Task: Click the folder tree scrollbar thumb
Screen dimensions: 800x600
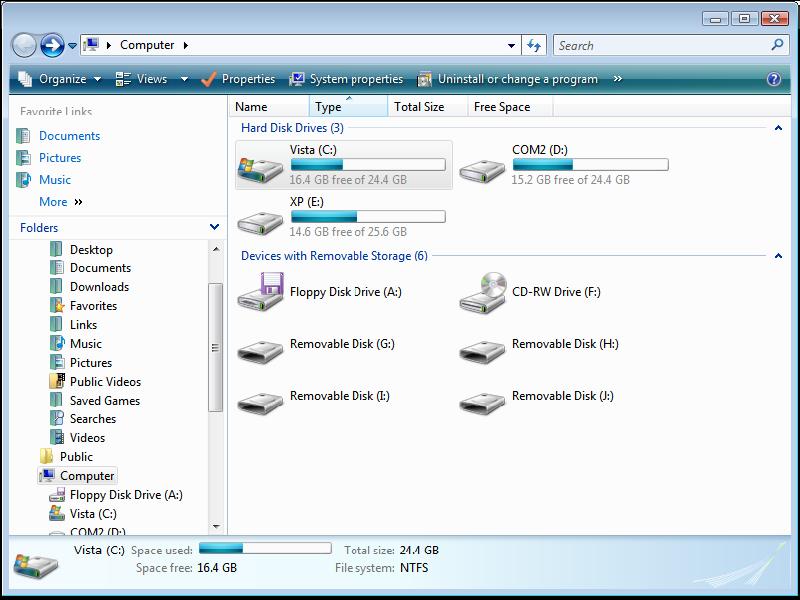Action: tap(215, 347)
